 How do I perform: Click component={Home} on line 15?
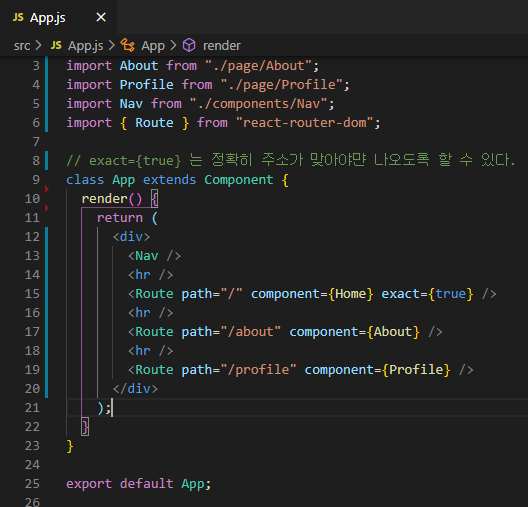coord(312,294)
